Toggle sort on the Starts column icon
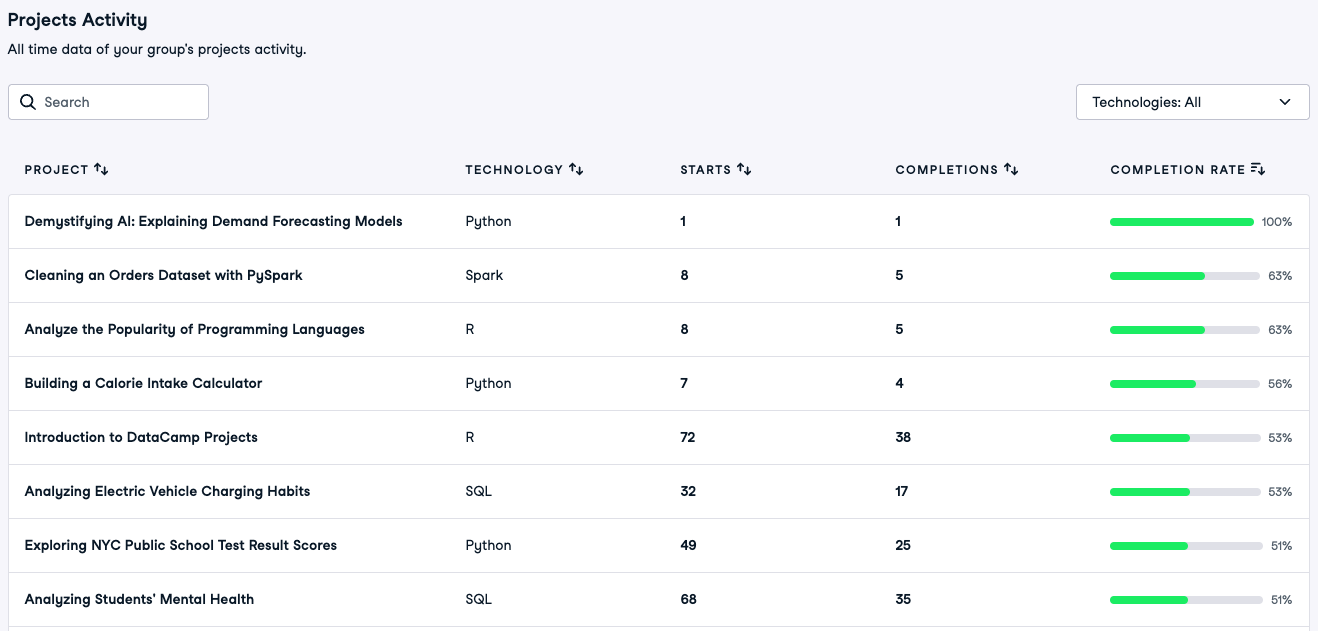 click(x=744, y=170)
